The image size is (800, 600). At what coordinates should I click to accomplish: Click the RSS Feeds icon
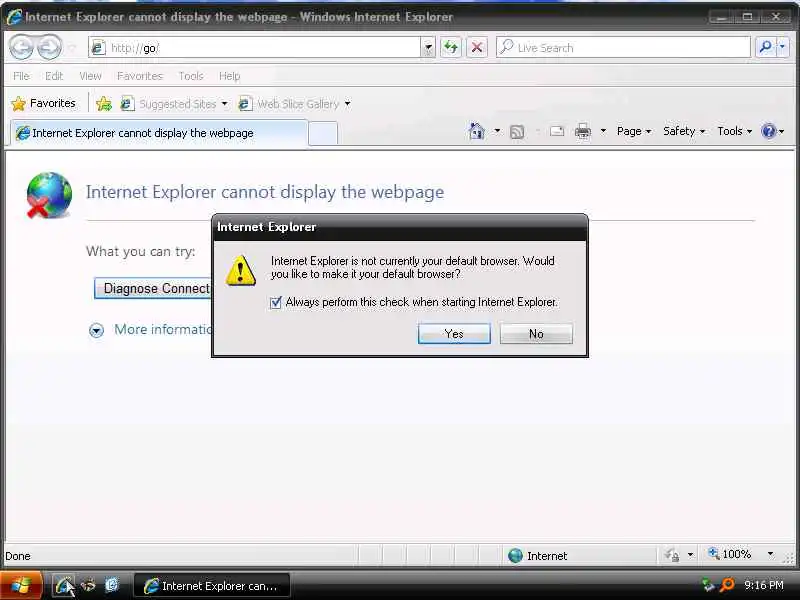coord(517,132)
